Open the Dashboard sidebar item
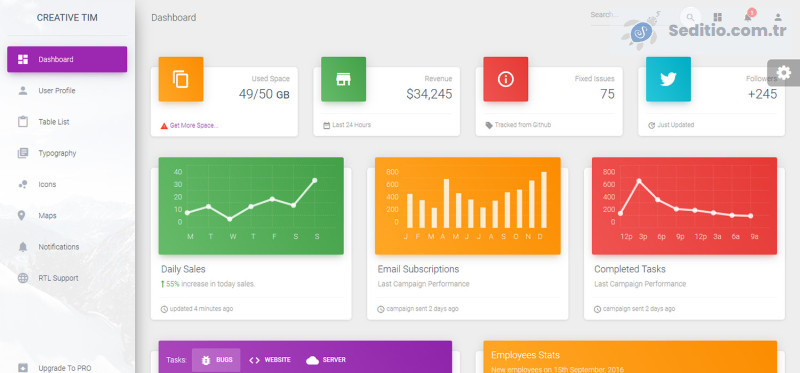Screen dimensions: 800x373 click(67, 59)
